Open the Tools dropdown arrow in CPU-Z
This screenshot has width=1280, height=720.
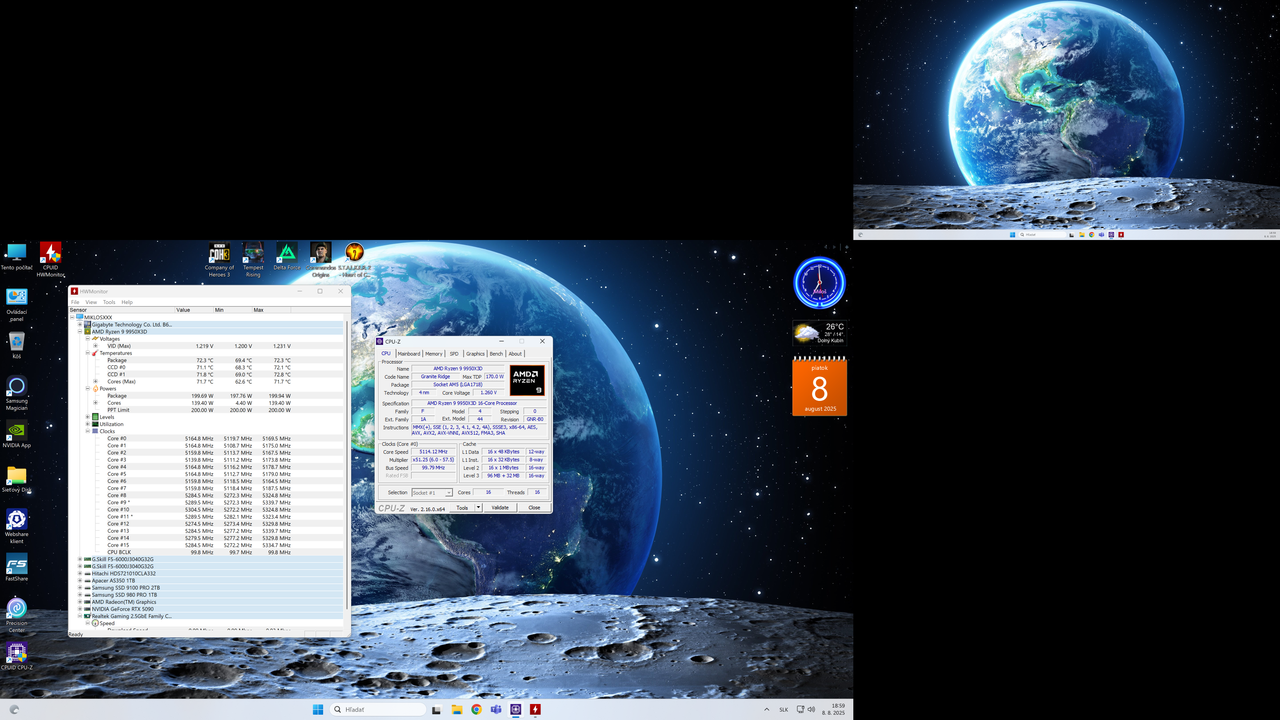478,508
